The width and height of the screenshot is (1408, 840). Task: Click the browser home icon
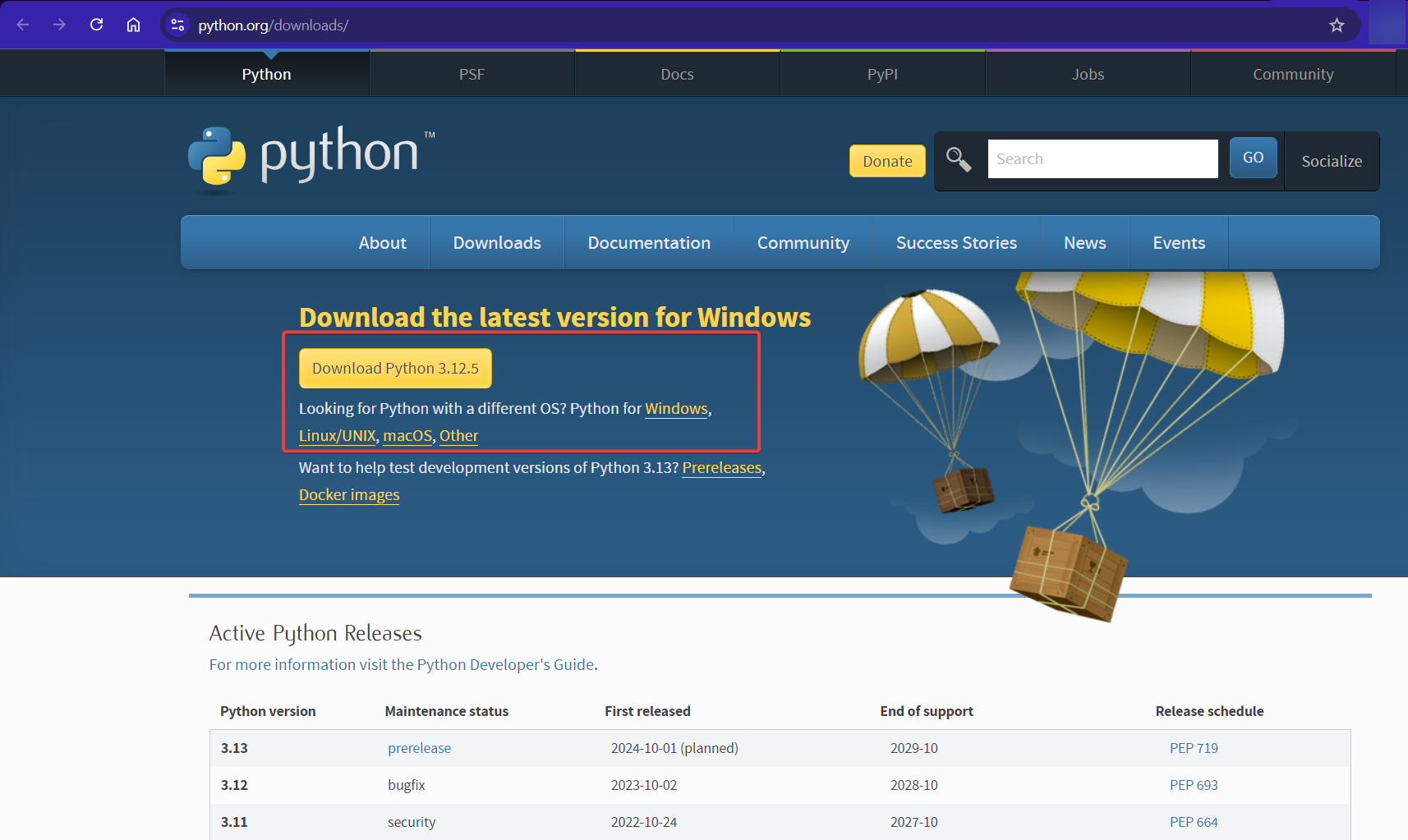point(133,25)
